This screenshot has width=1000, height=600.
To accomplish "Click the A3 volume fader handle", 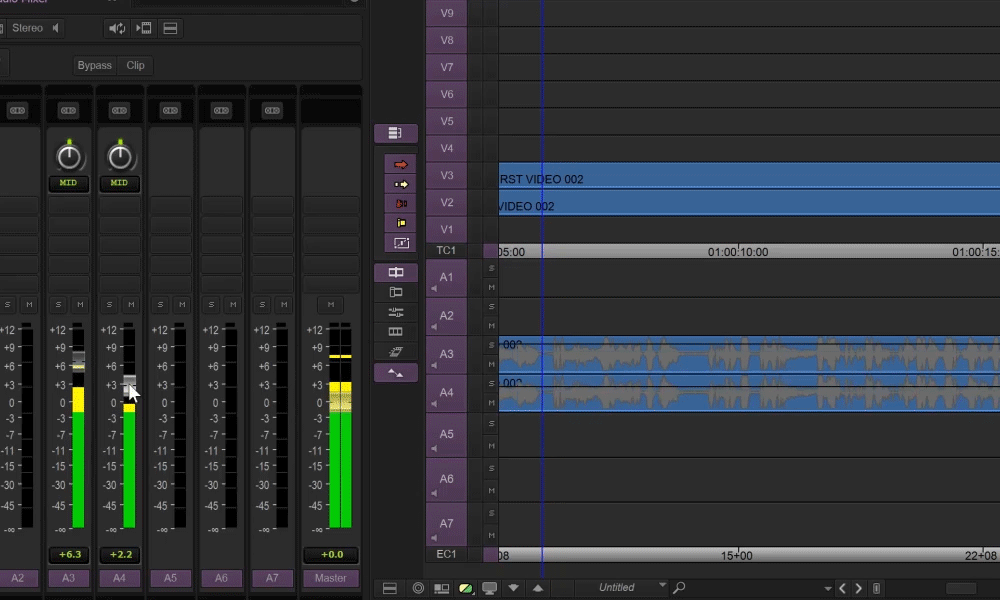I will click(x=78, y=361).
